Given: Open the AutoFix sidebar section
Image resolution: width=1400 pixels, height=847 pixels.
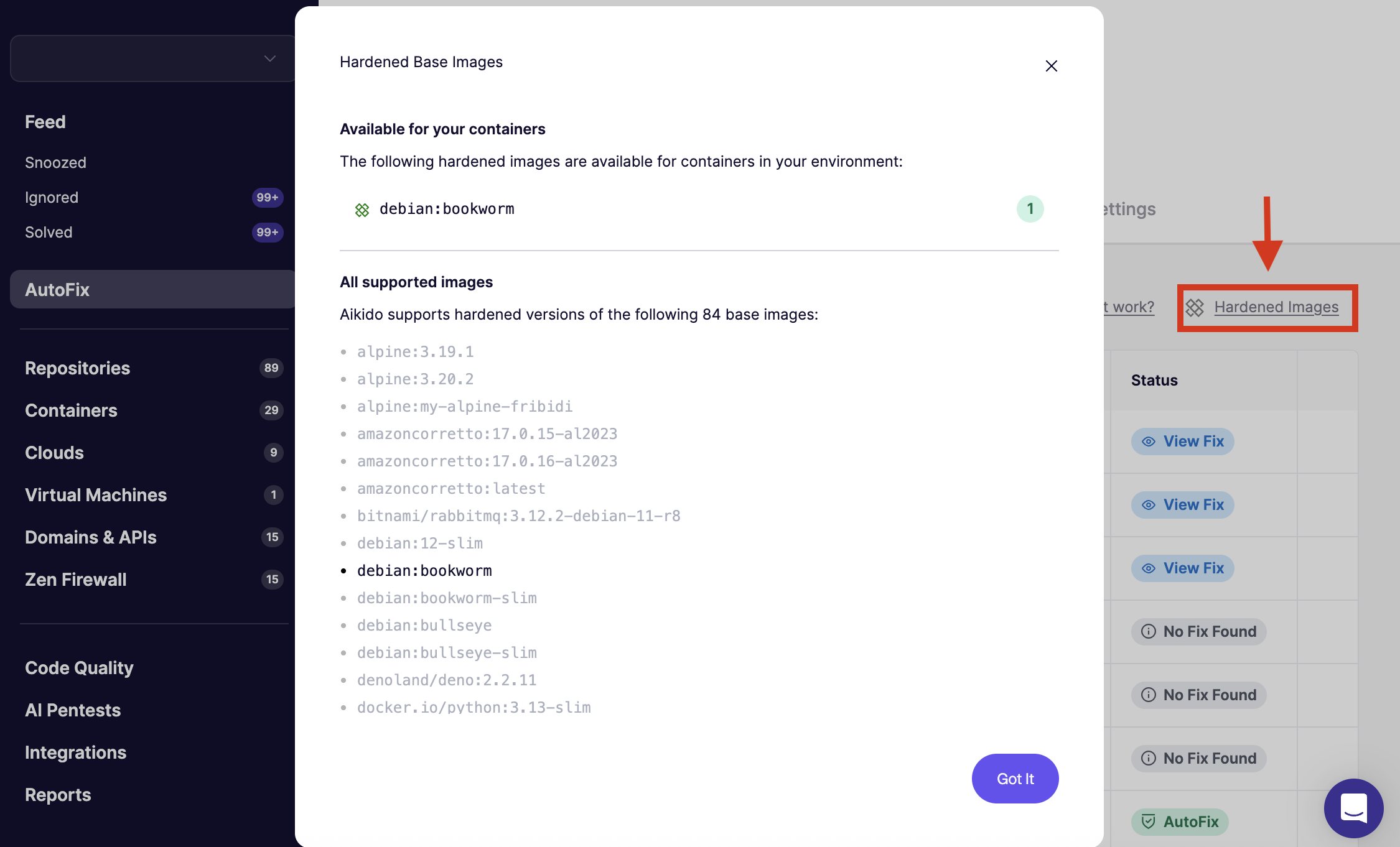Looking at the screenshot, I should click(x=57, y=290).
